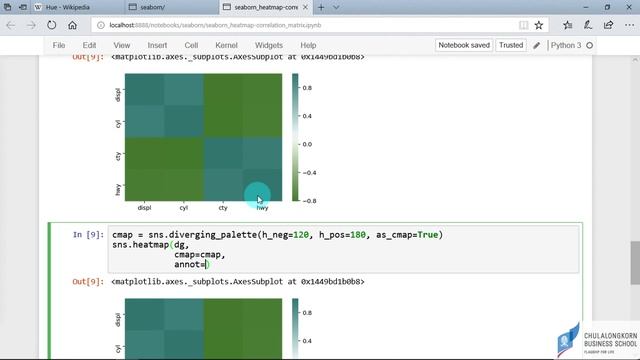Viewport: 640px width, 360px height.
Task: Click the Notebook saved notification
Action: coord(464,45)
